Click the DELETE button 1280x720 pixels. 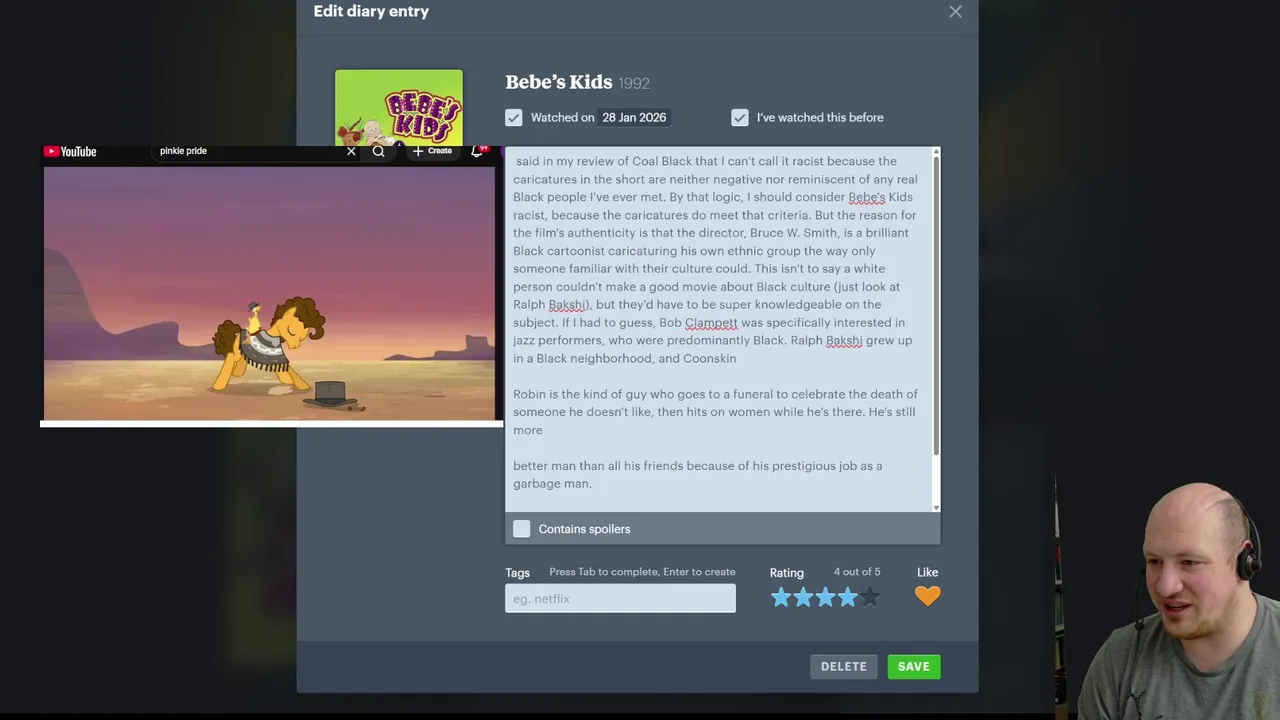pos(844,667)
